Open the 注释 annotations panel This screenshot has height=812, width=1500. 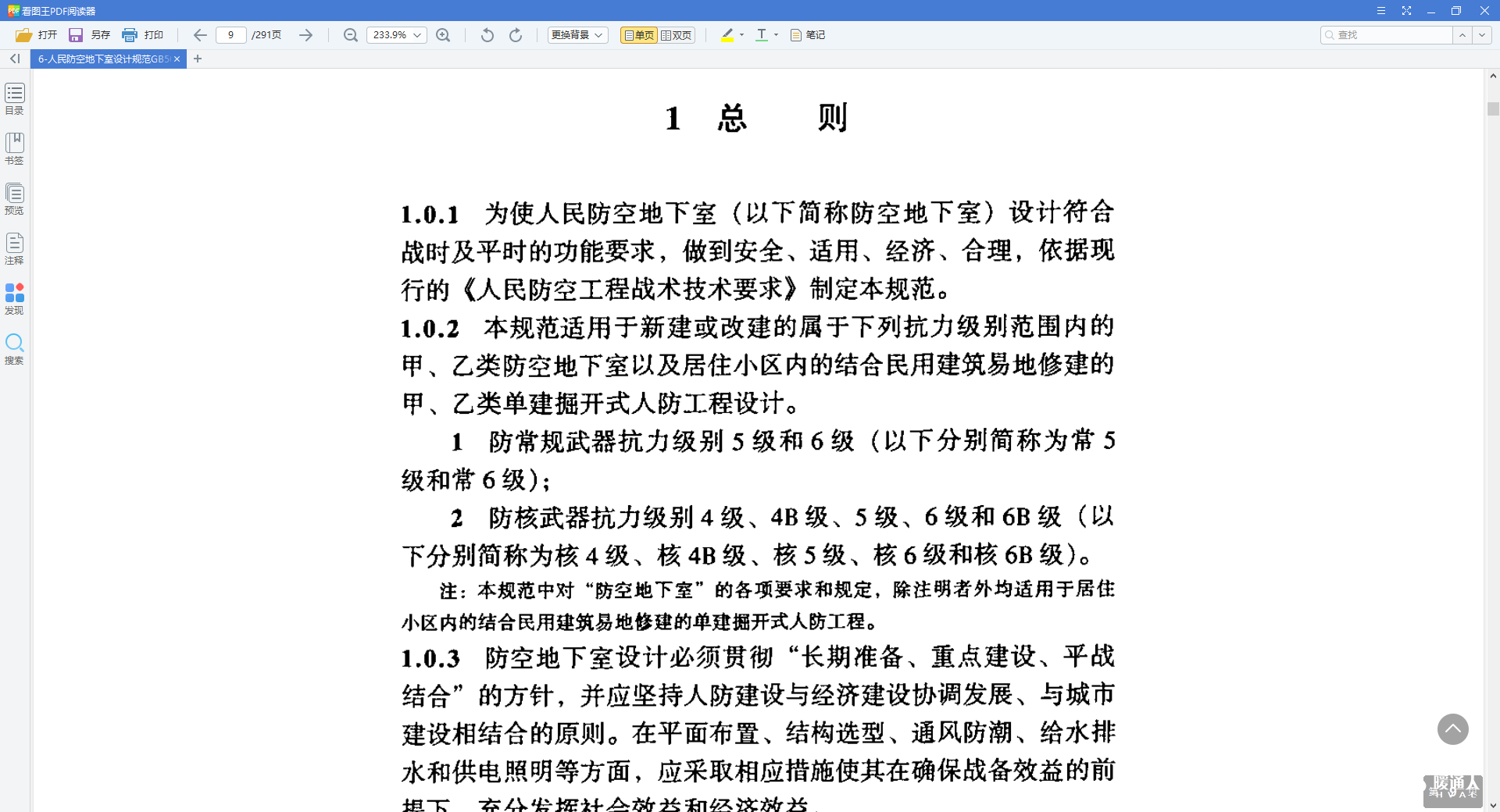pos(14,248)
